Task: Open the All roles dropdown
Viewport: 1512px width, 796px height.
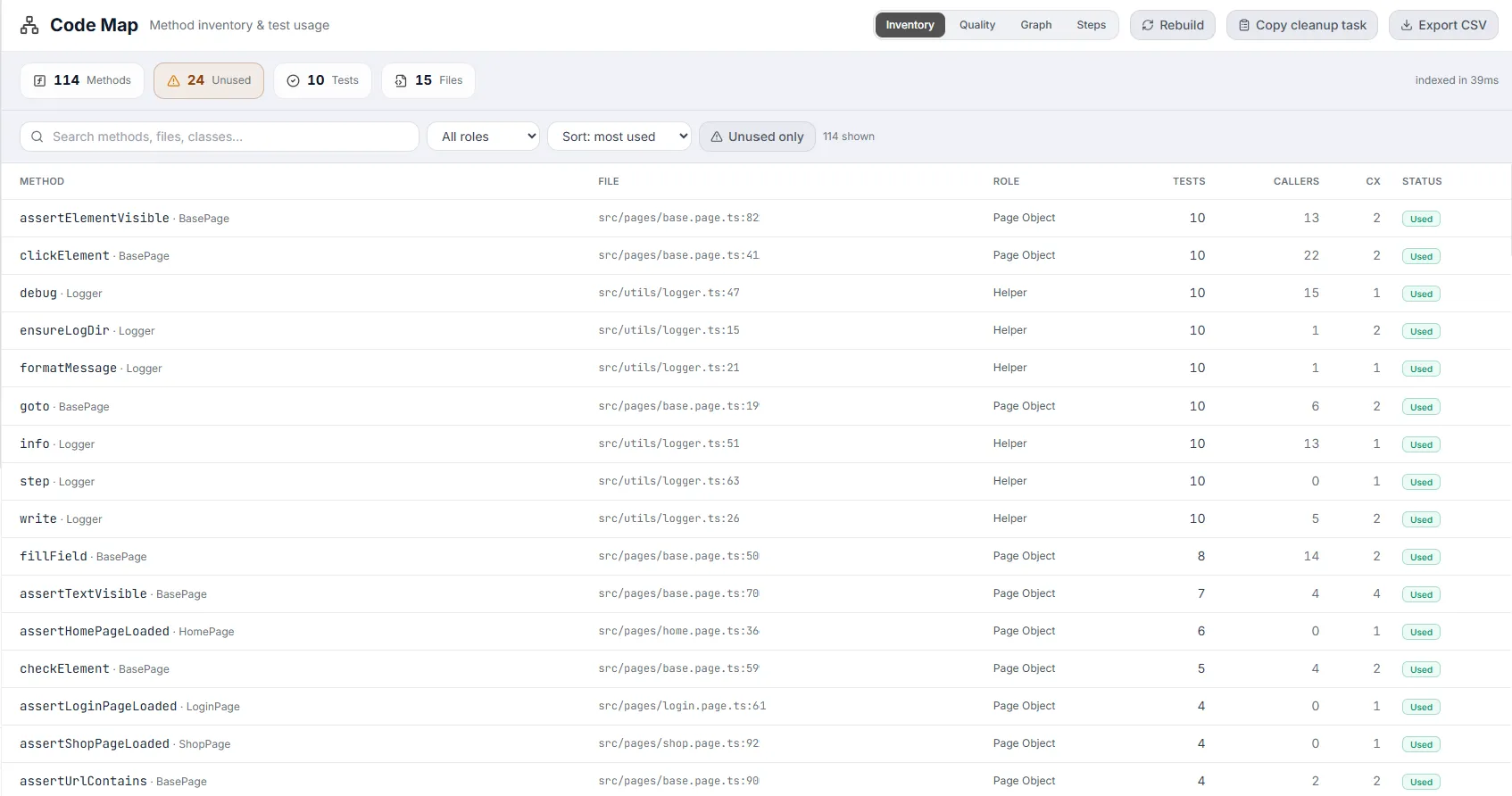Action: pyautogui.click(x=484, y=137)
